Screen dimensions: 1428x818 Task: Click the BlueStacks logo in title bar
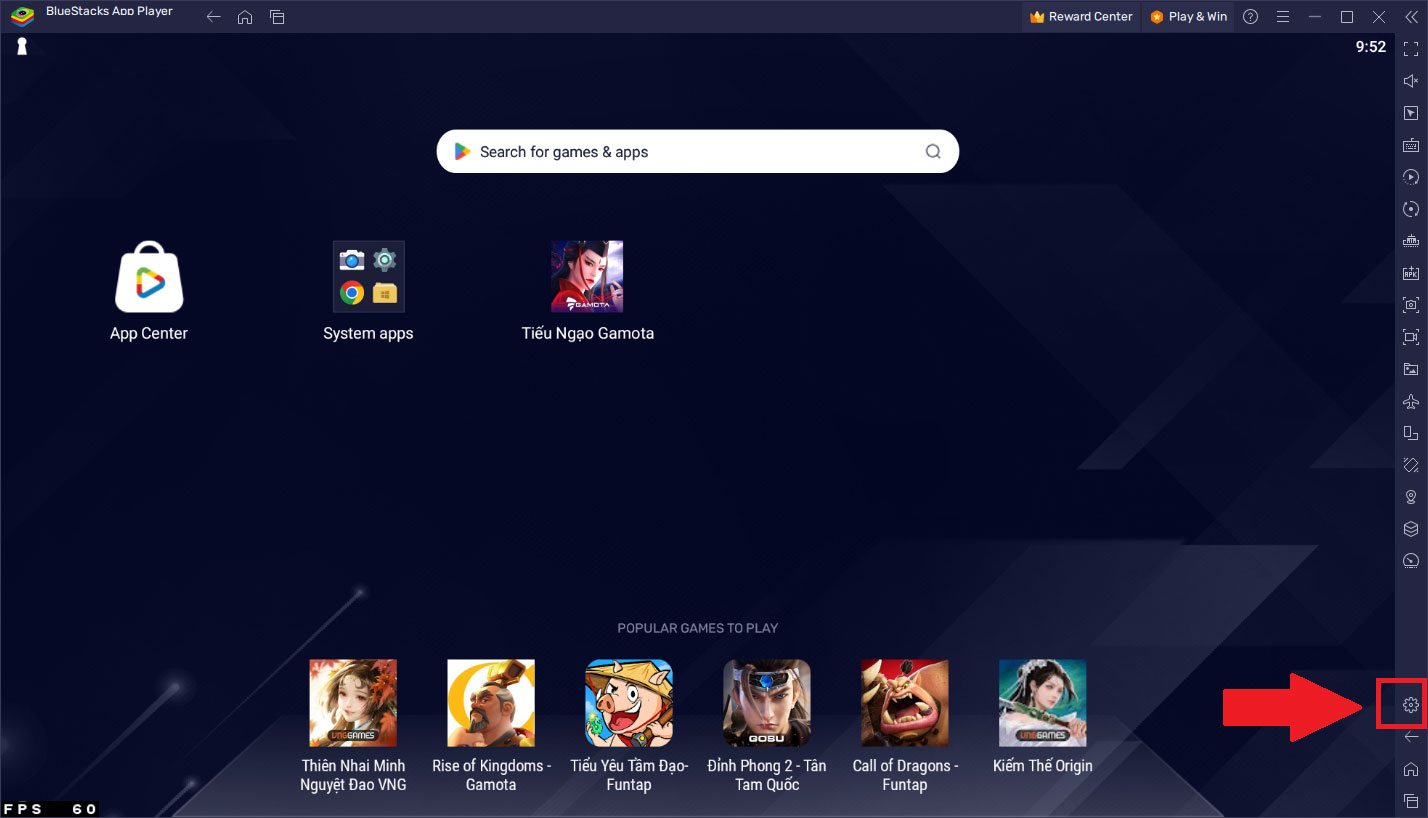[22, 16]
